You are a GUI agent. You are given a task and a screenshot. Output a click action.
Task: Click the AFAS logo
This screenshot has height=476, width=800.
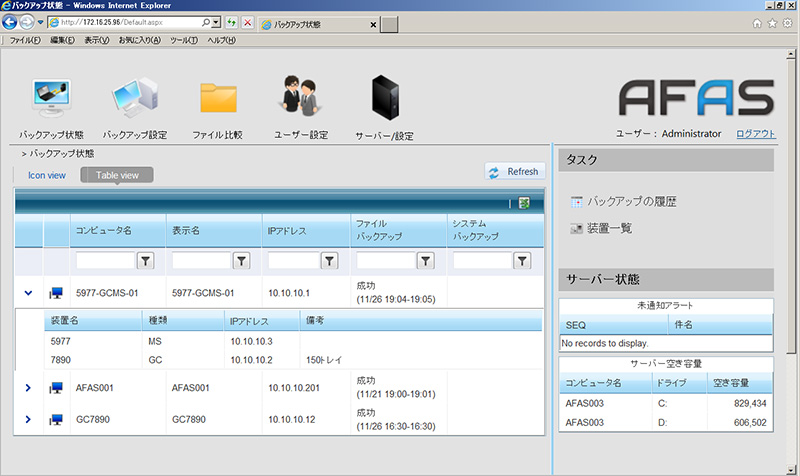pyautogui.click(x=696, y=97)
